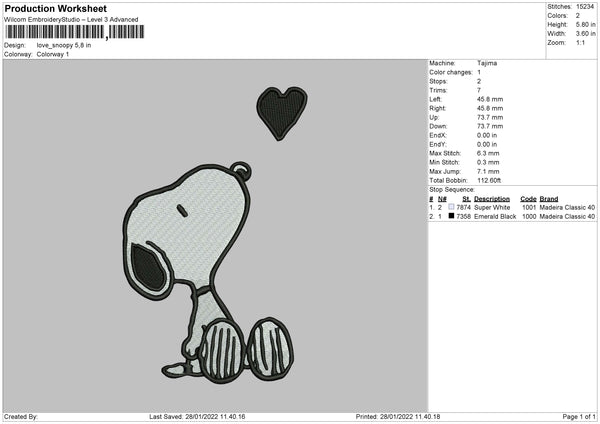
Task: Click the Max Stitch value 6.3 mm
Action: click(488, 153)
